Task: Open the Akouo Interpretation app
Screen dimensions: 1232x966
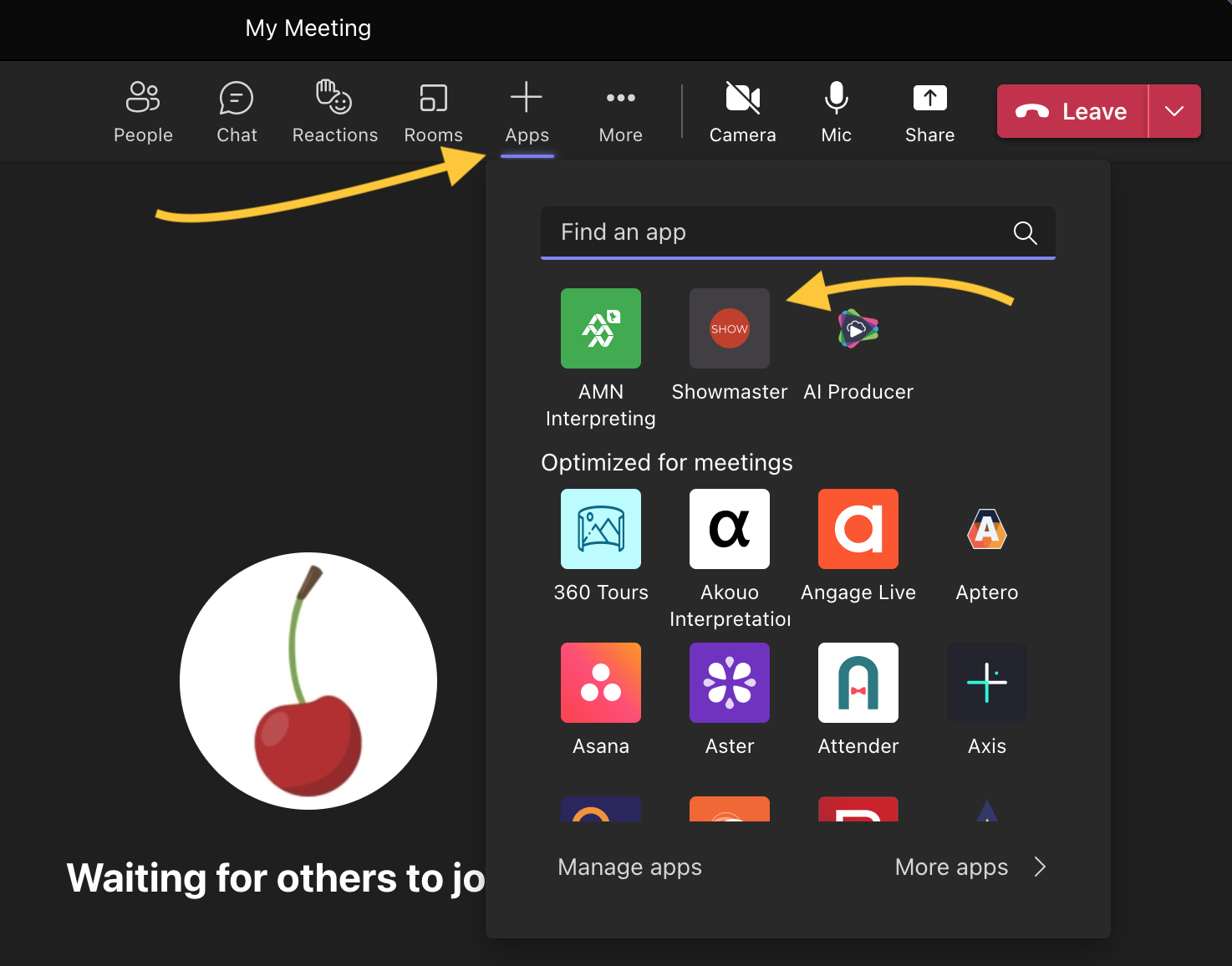Action: [729, 529]
